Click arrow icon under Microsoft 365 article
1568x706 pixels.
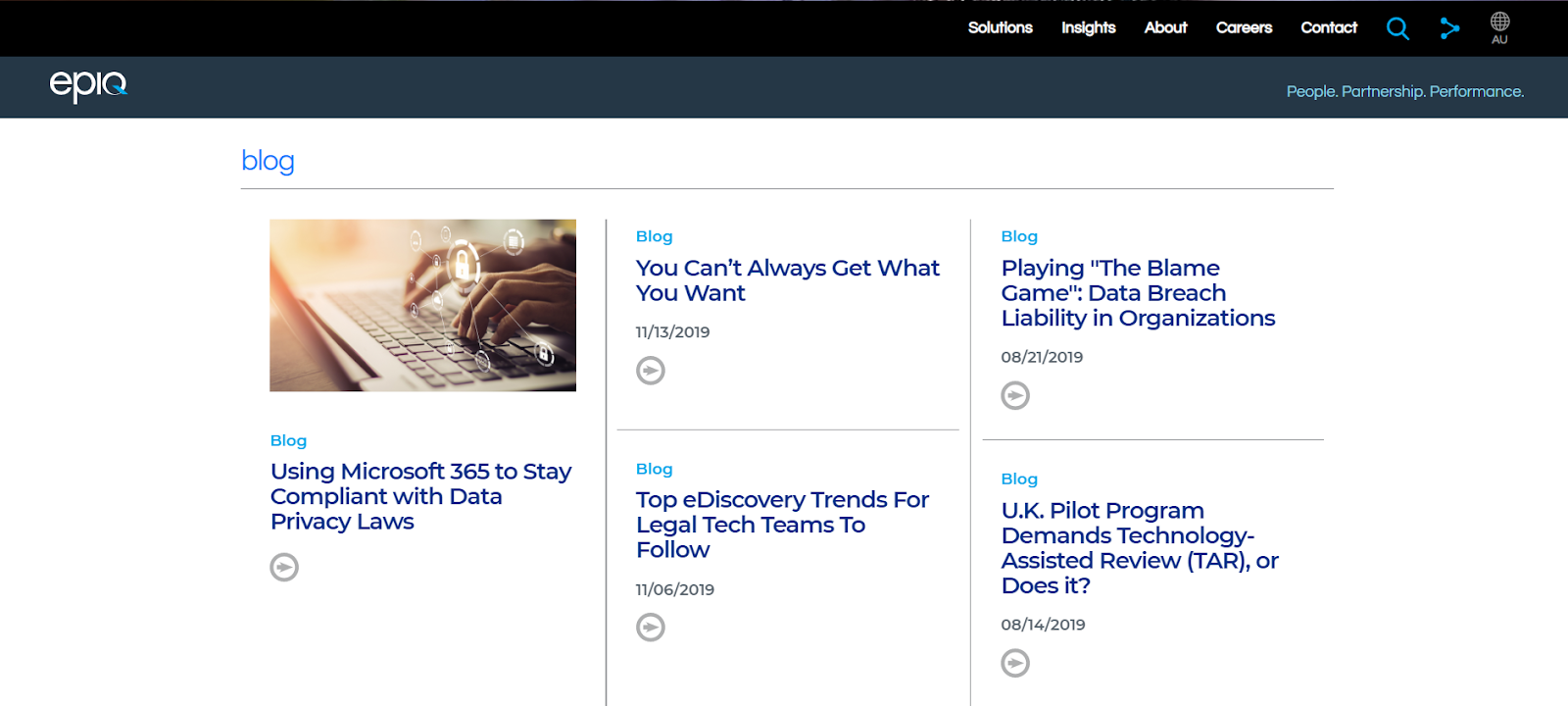click(284, 567)
